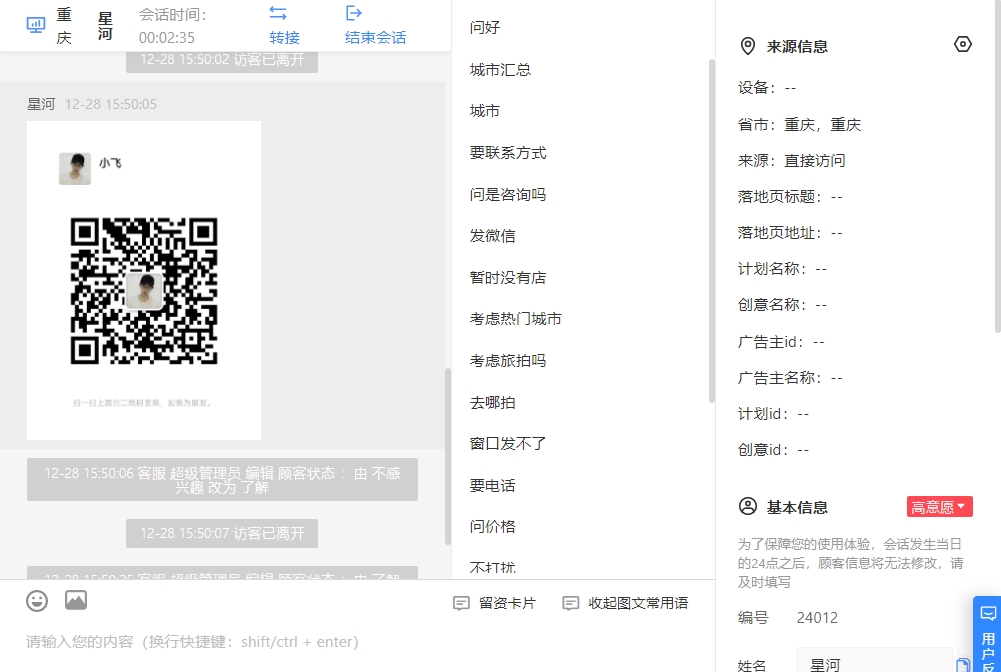
Task: Click the right info panel scrollbar
Action: [998, 166]
